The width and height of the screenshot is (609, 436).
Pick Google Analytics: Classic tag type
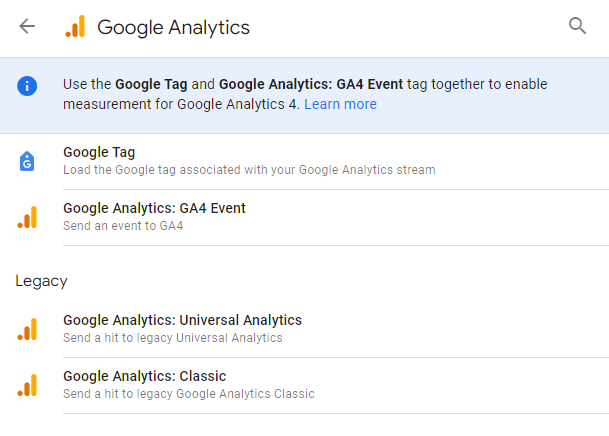[x=304, y=386]
